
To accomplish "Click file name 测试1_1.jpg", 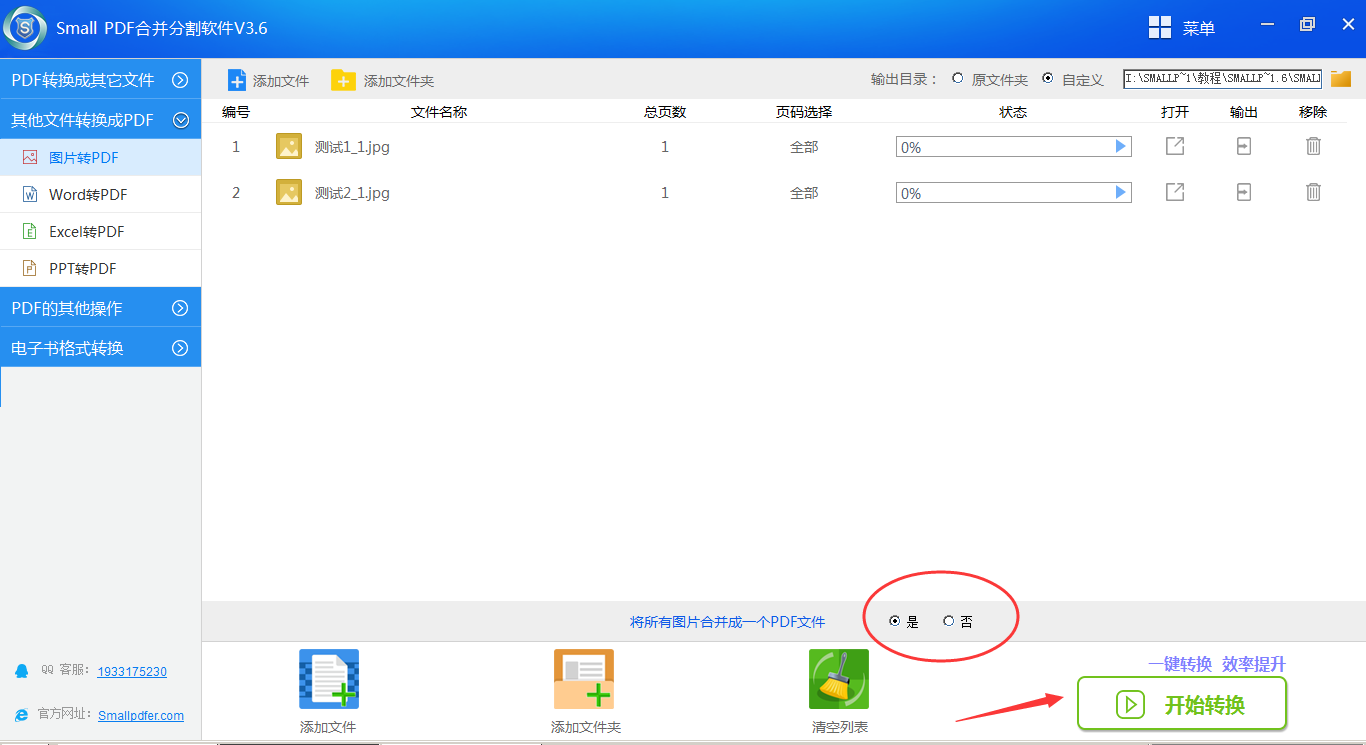I will 352,147.
